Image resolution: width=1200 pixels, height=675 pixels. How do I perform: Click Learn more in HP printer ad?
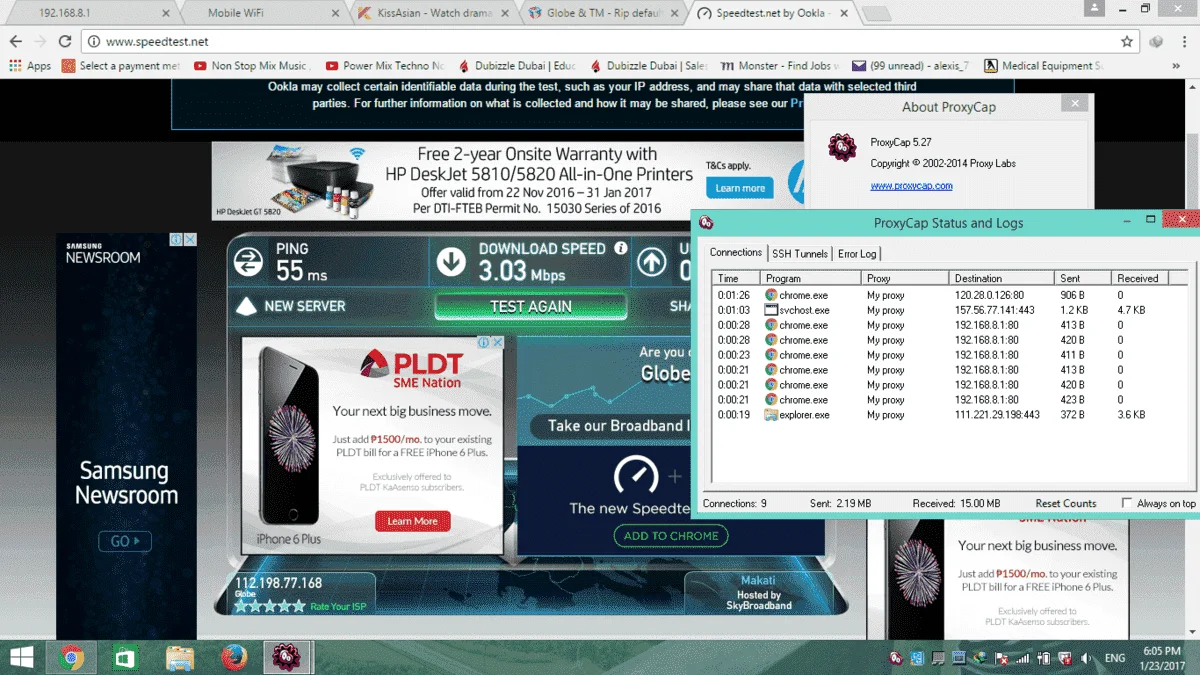click(x=740, y=188)
